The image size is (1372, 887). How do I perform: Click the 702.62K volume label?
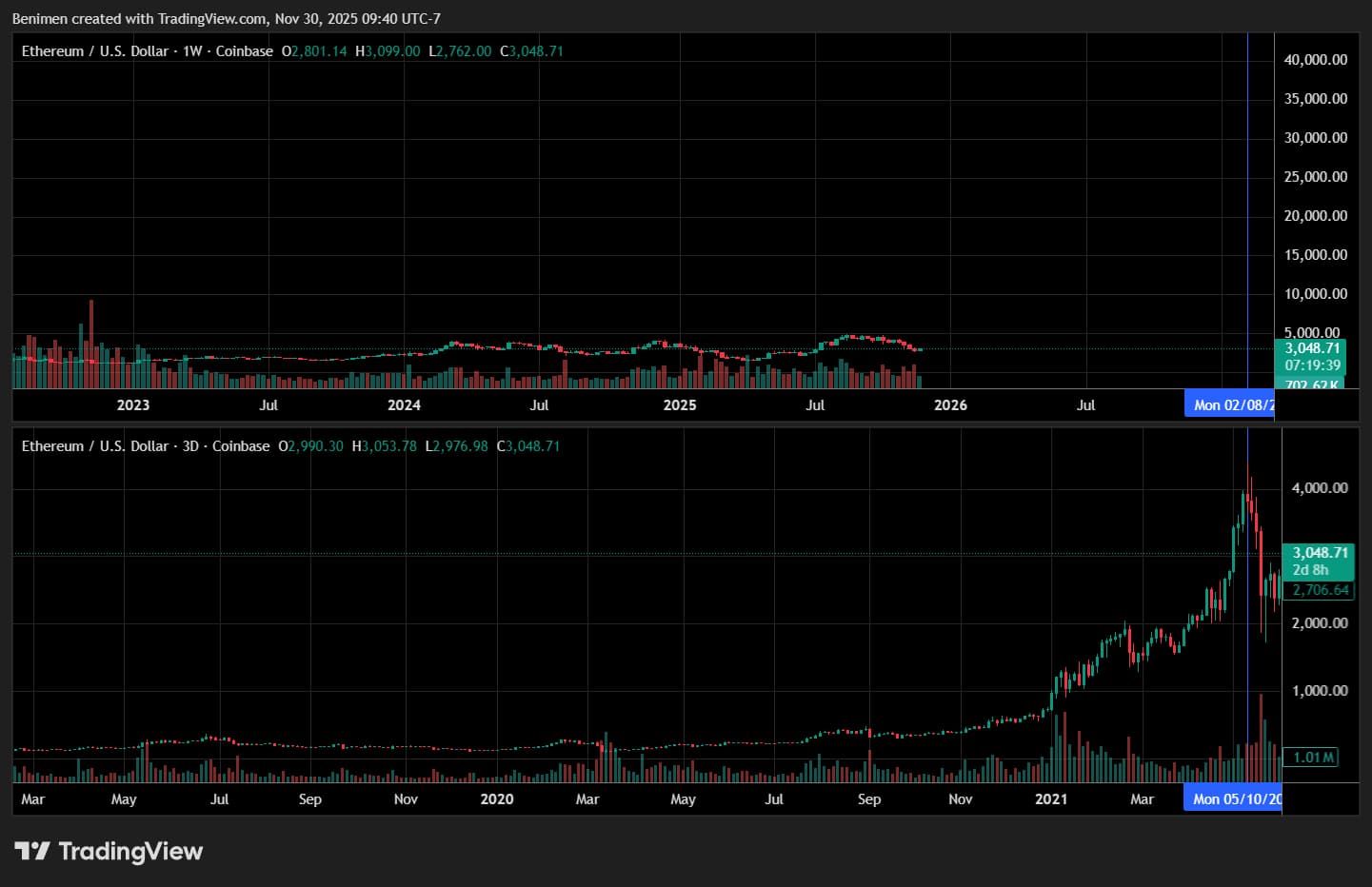pyautogui.click(x=1312, y=384)
